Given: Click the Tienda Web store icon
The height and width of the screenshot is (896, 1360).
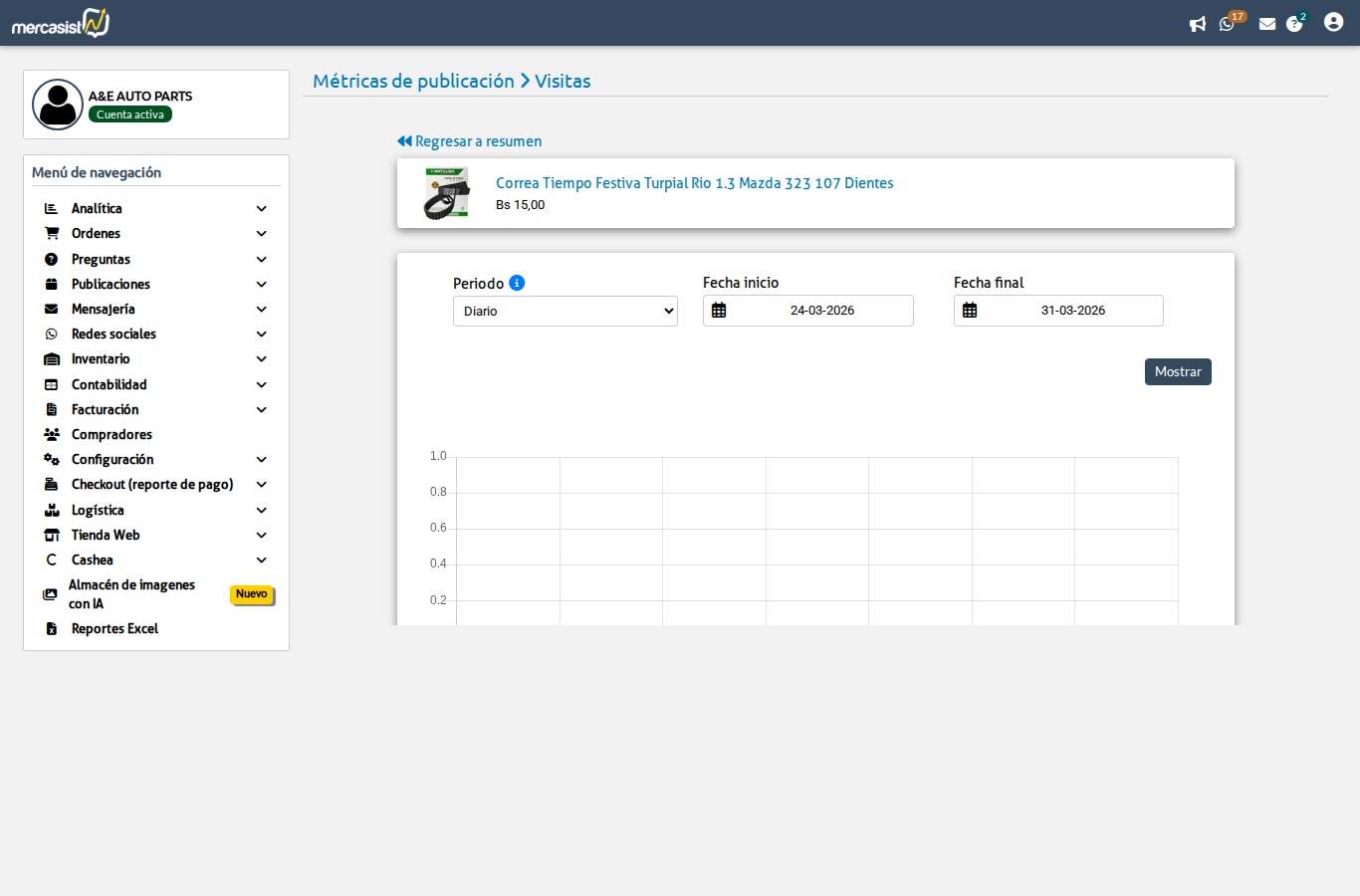Looking at the screenshot, I should [52, 536].
